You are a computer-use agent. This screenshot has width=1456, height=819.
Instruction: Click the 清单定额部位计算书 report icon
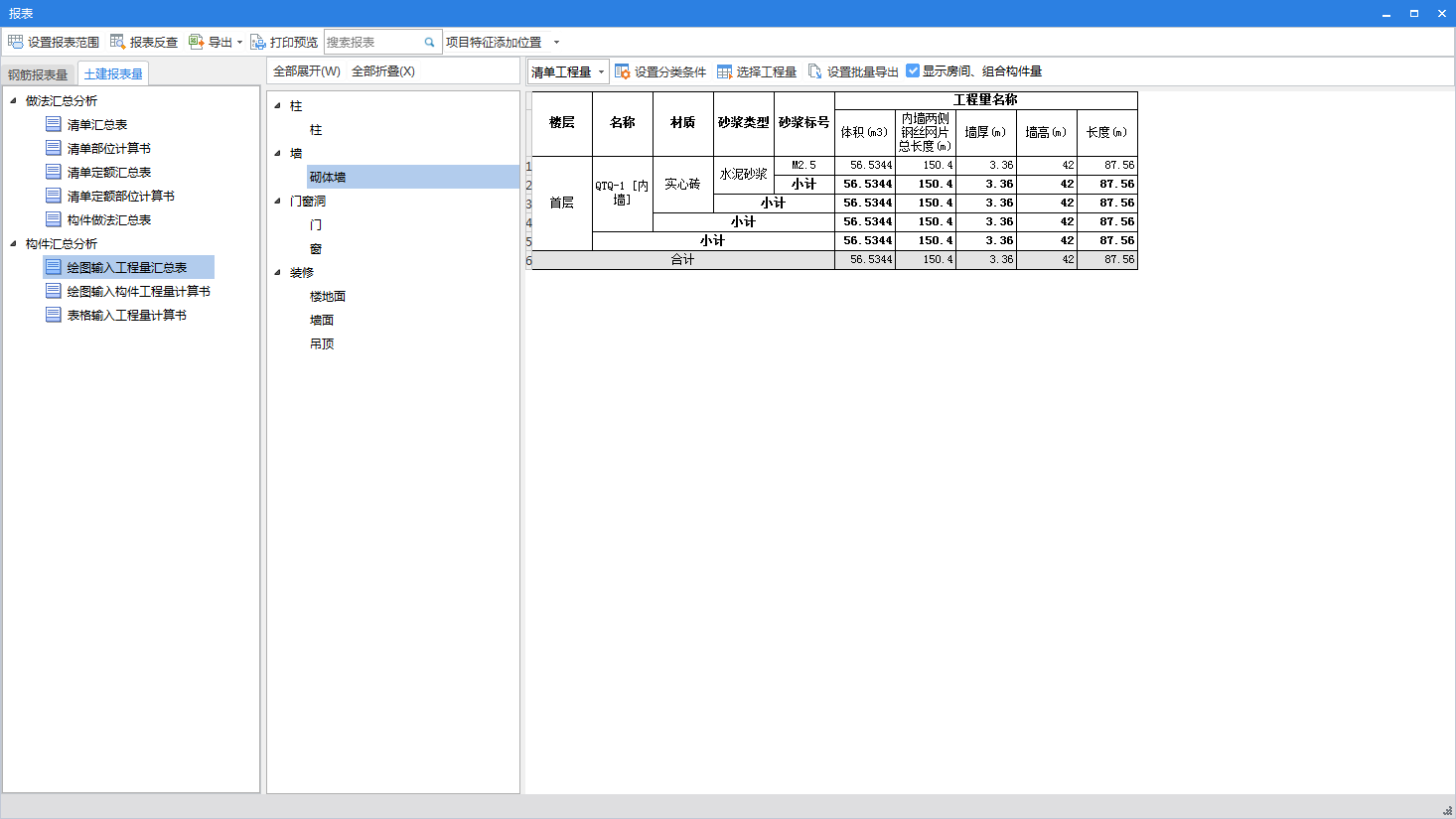54,196
